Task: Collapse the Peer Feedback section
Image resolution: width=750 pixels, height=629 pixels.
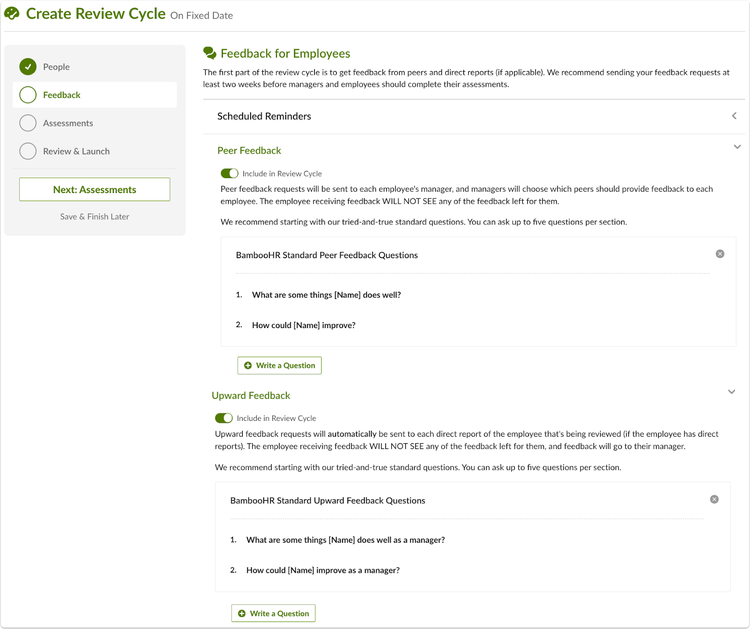Action: [x=737, y=147]
